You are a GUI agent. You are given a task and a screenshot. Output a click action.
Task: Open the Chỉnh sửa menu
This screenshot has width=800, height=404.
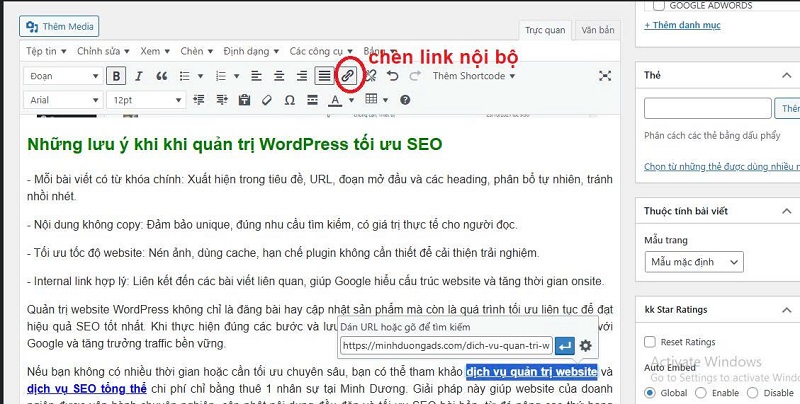point(104,51)
